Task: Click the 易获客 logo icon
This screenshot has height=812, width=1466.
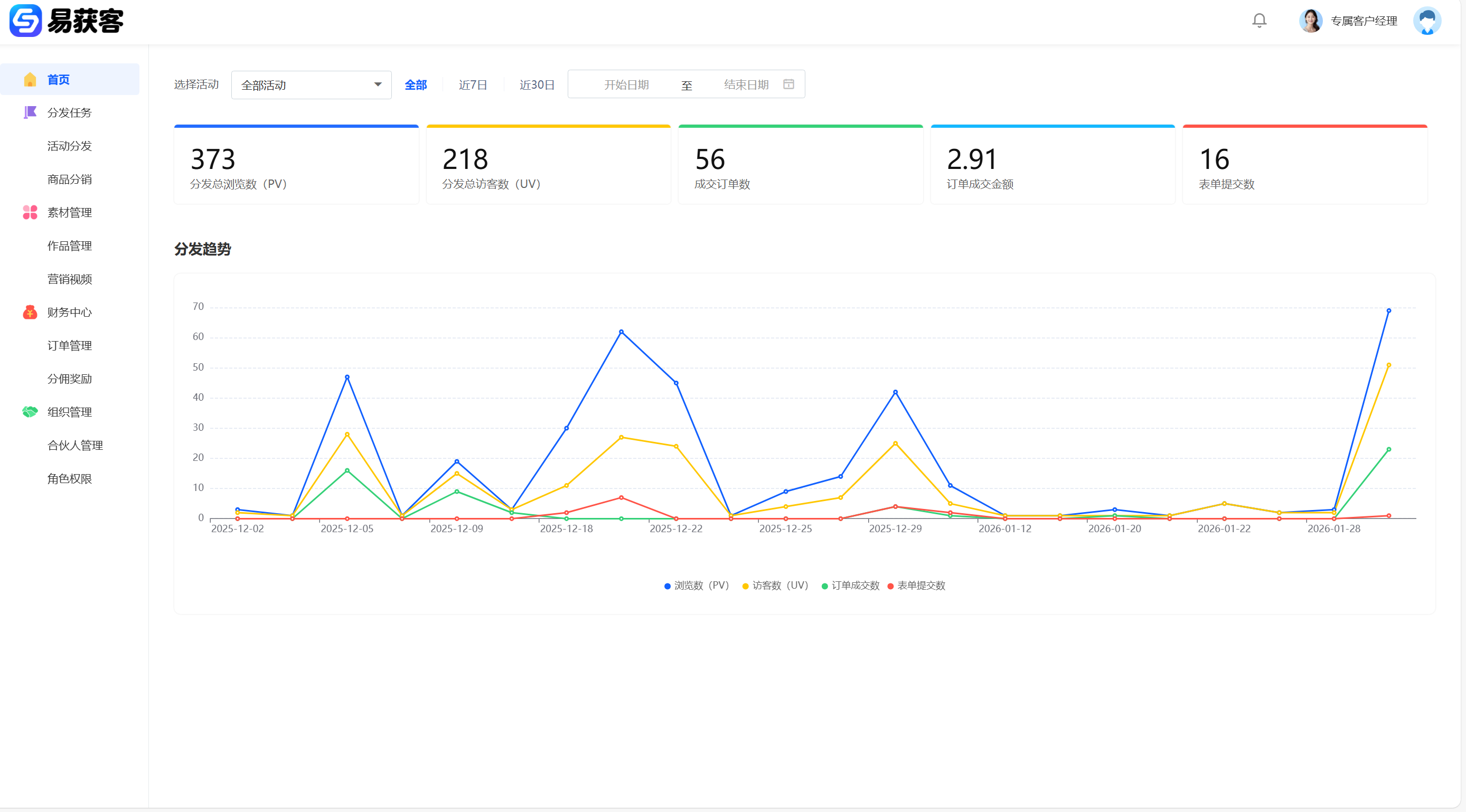Action: [x=25, y=21]
